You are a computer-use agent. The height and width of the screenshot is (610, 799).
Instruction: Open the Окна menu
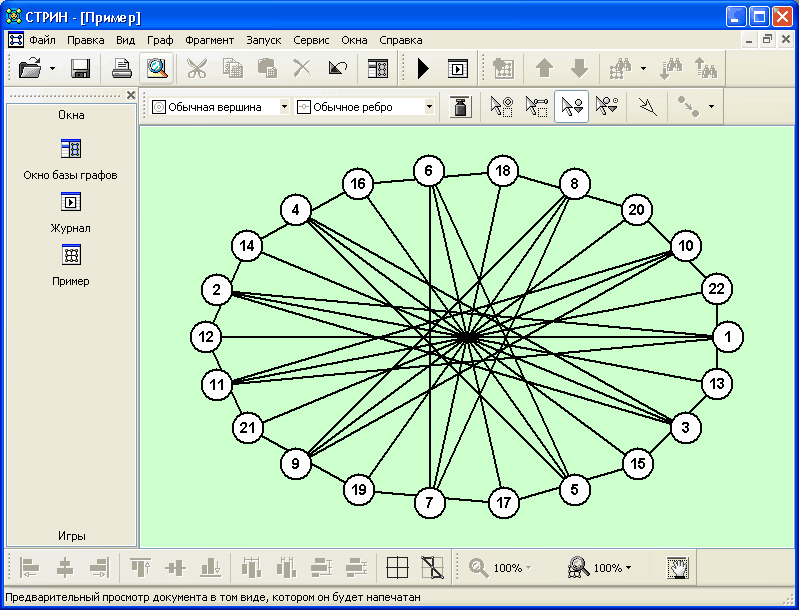tap(354, 40)
